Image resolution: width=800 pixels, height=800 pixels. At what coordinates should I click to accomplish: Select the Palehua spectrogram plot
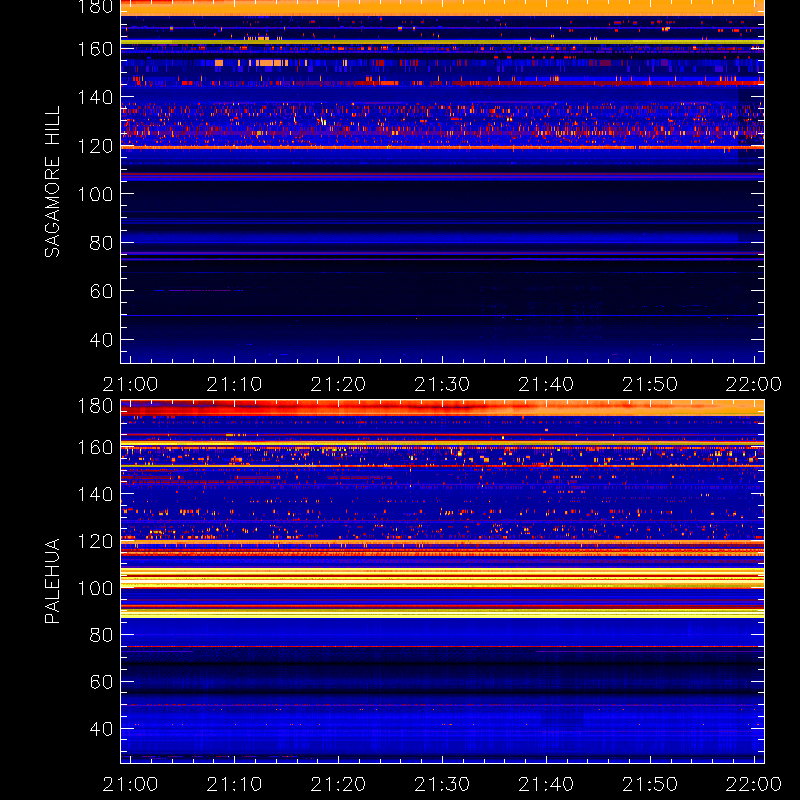pyautogui.click(x=442, y=581)
